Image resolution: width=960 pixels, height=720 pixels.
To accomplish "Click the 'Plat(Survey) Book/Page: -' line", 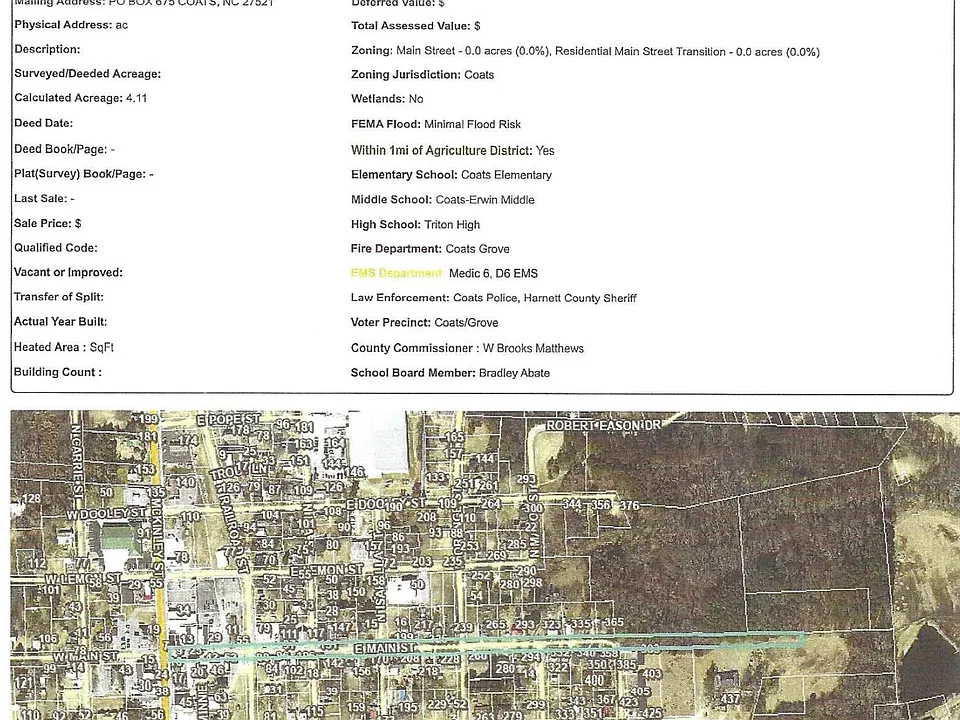I will click(x=84, y=174).
